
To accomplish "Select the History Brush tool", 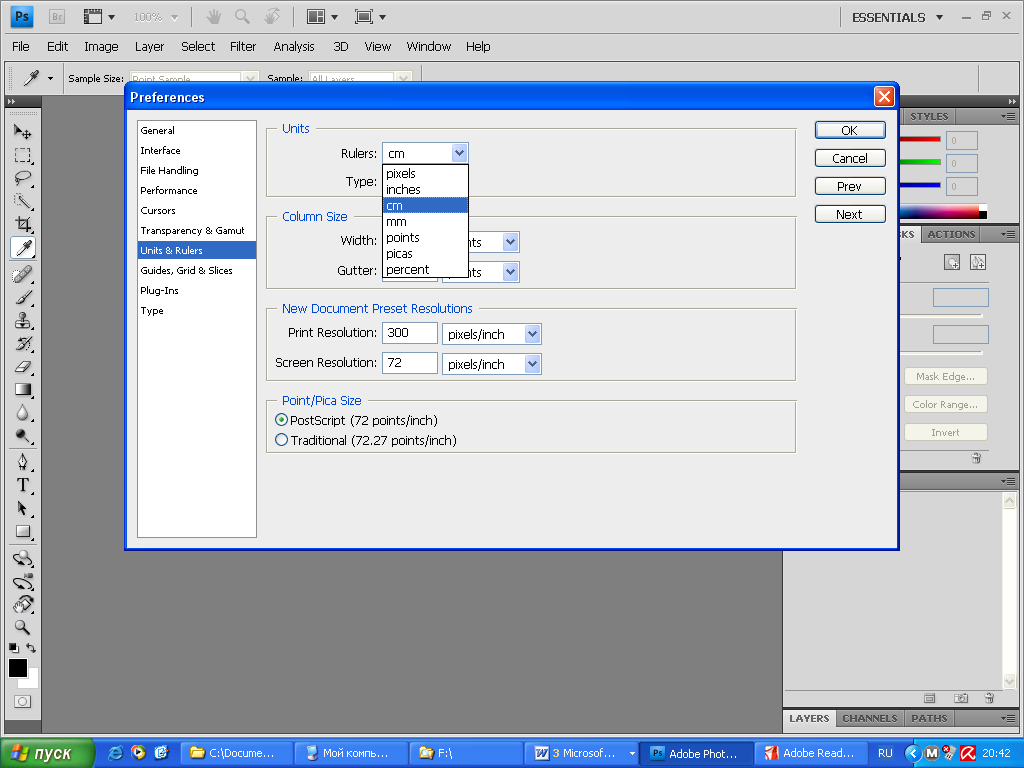I will tap(23, 344).
